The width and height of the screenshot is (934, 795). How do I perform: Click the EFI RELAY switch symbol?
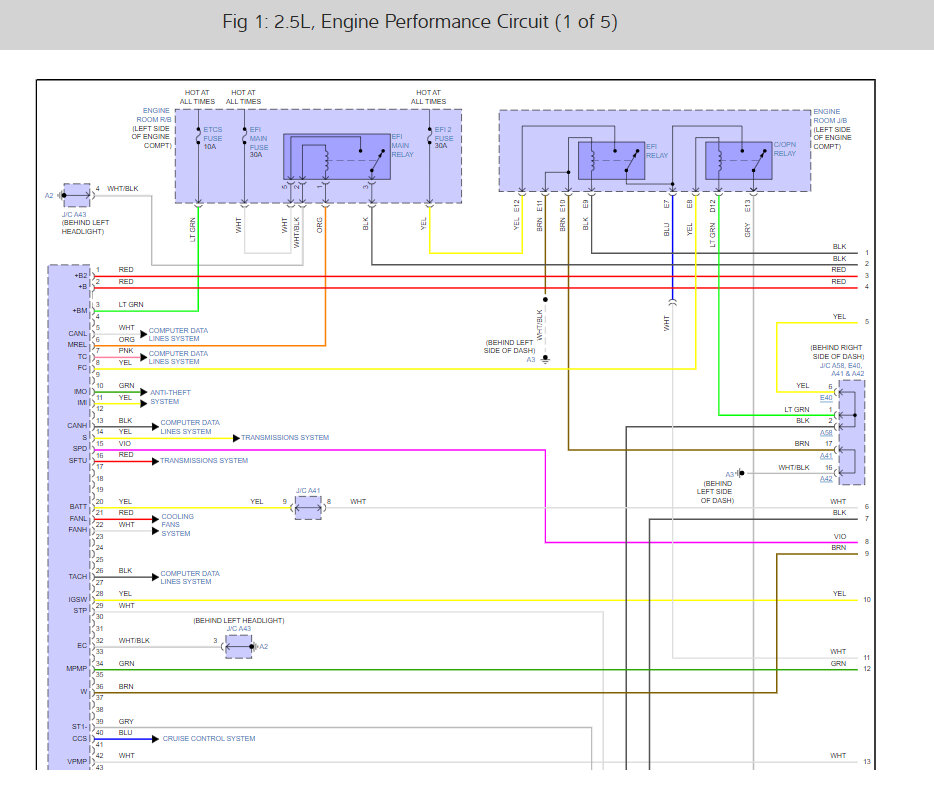(612, 161)
